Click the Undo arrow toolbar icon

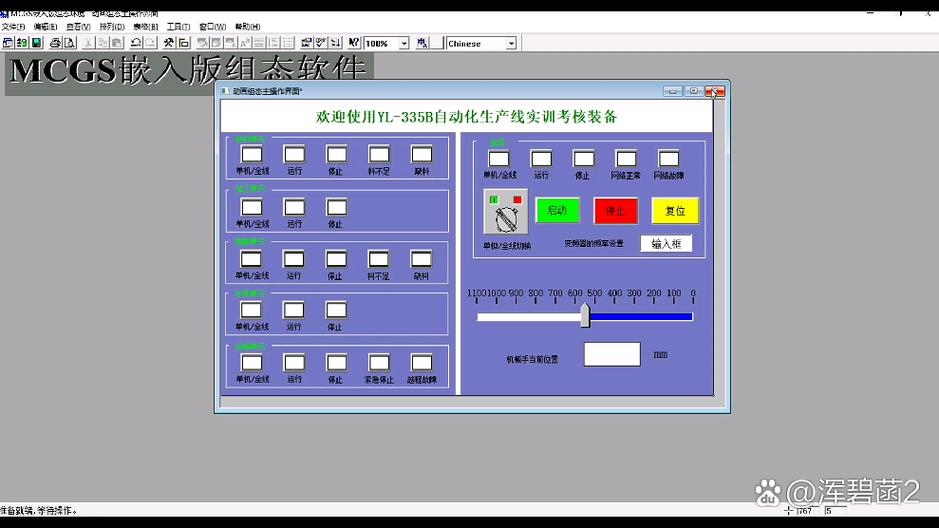136,43
